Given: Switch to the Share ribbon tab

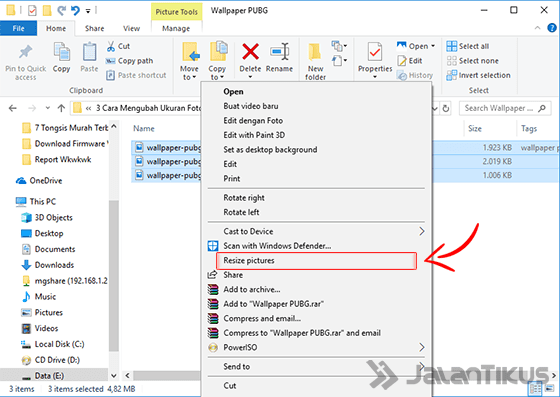Looking at the screenshot, I should coord(95,28).
